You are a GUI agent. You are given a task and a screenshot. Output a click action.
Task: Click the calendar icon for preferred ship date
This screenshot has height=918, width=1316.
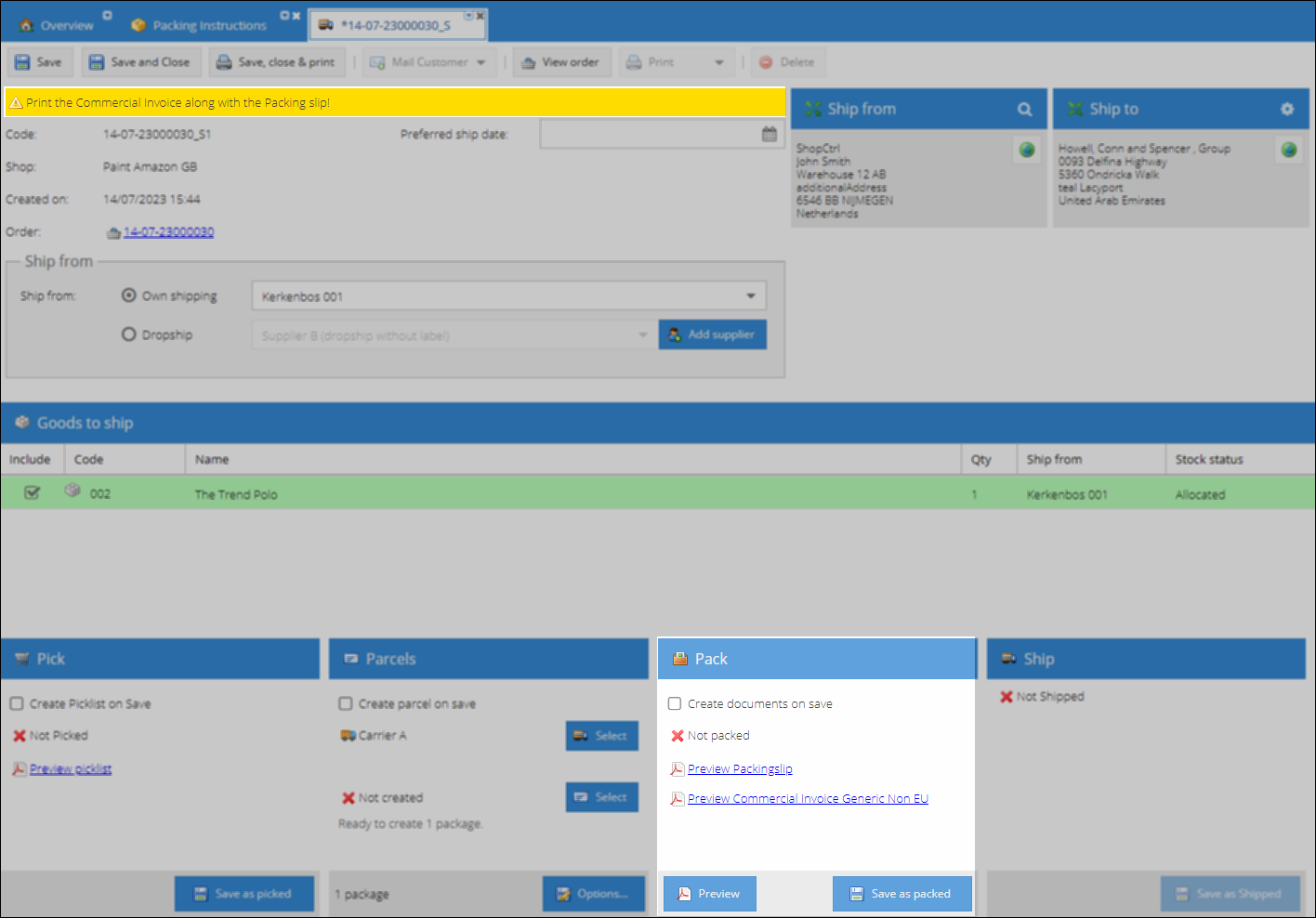(770, 134)
